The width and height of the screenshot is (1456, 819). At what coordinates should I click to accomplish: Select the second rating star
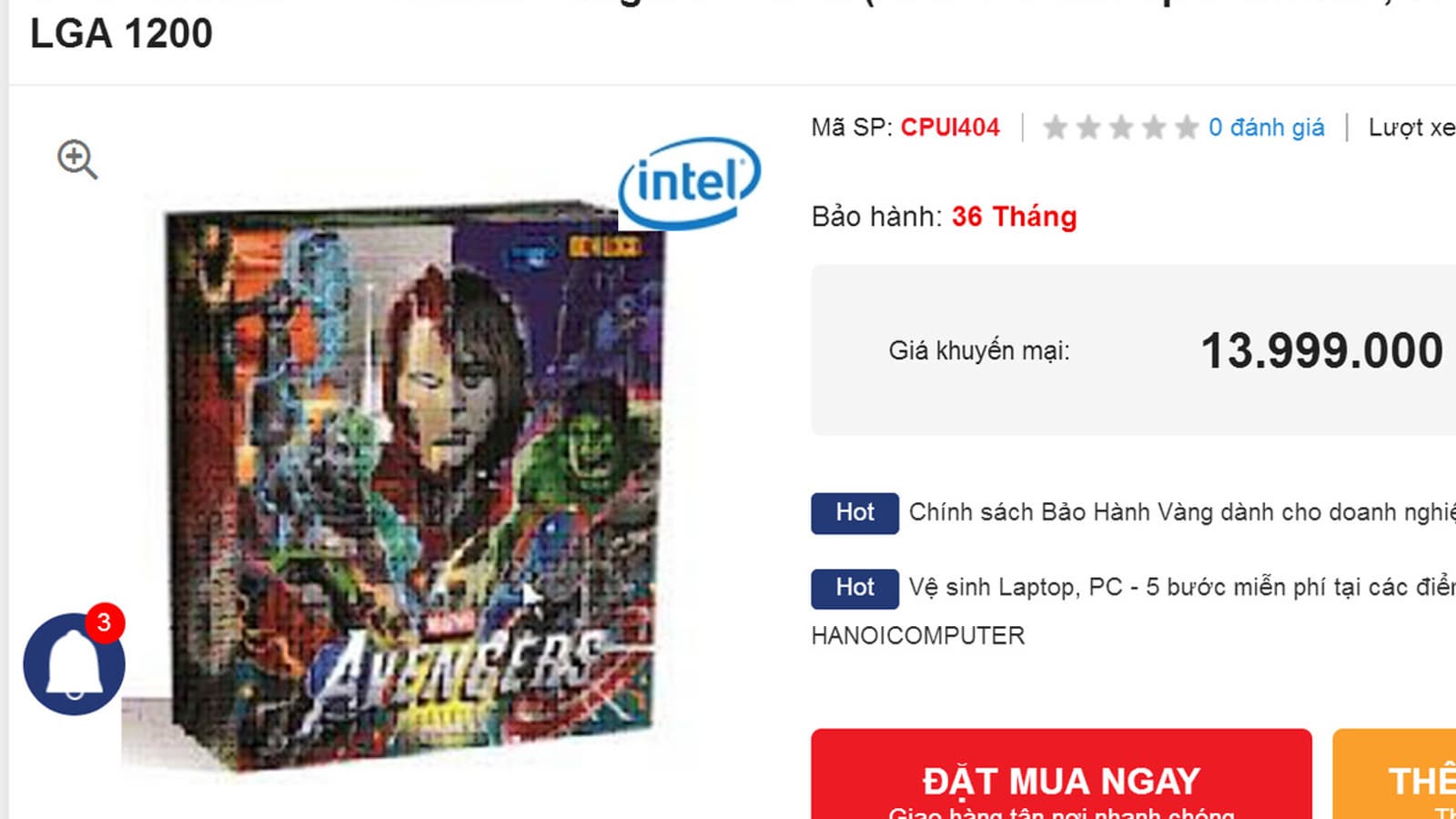tap(1088, 127)
